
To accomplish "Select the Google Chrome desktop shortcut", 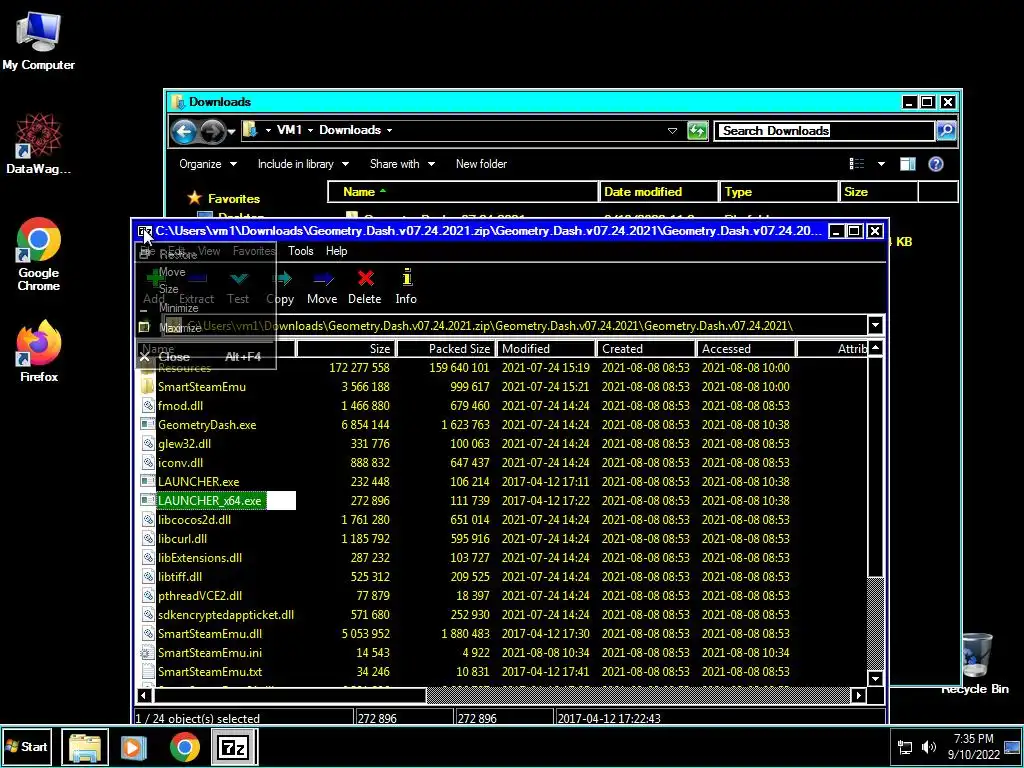I will tap(39, 254).
